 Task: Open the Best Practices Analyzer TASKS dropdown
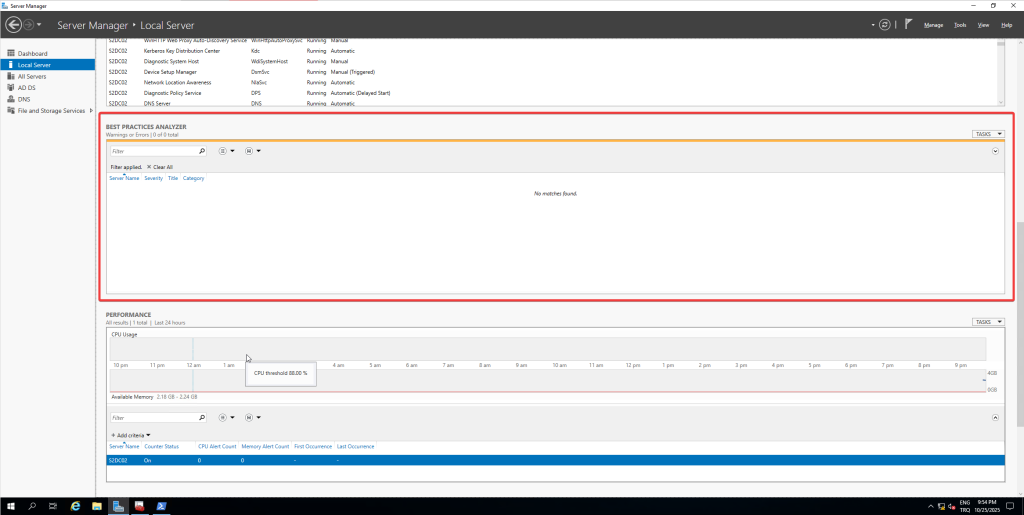click(986, 133)
